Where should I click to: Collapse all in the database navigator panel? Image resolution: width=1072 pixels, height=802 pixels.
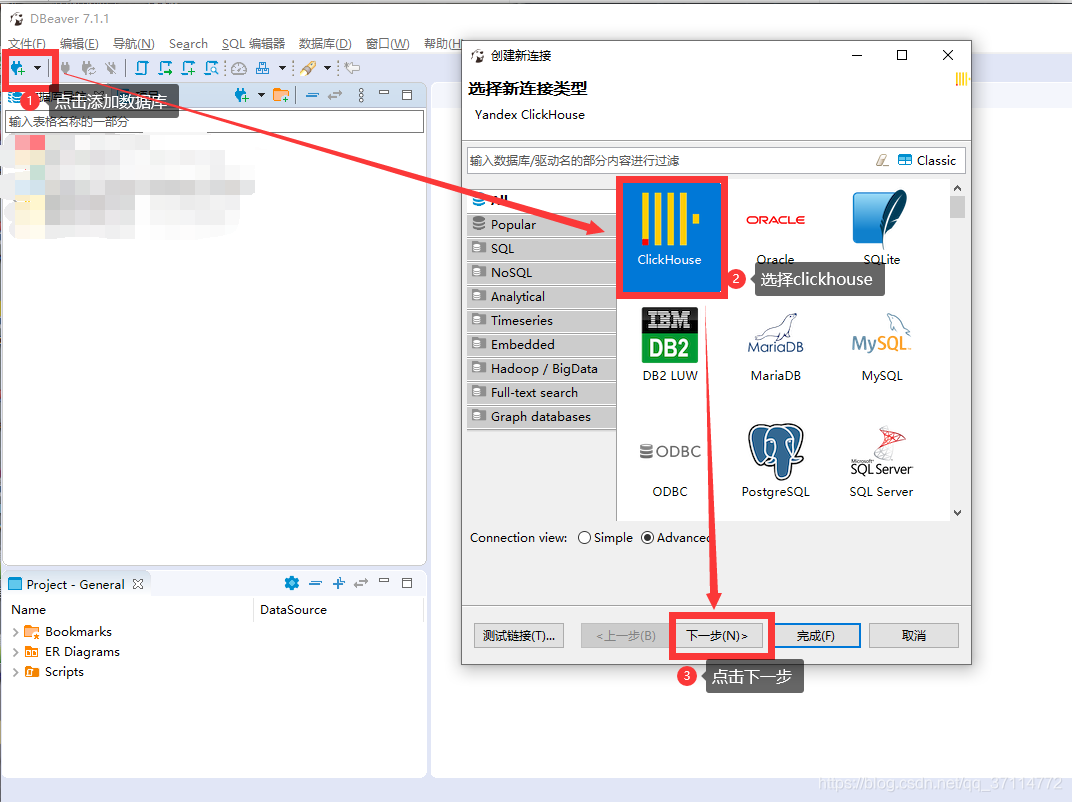[x=312, y=95]
